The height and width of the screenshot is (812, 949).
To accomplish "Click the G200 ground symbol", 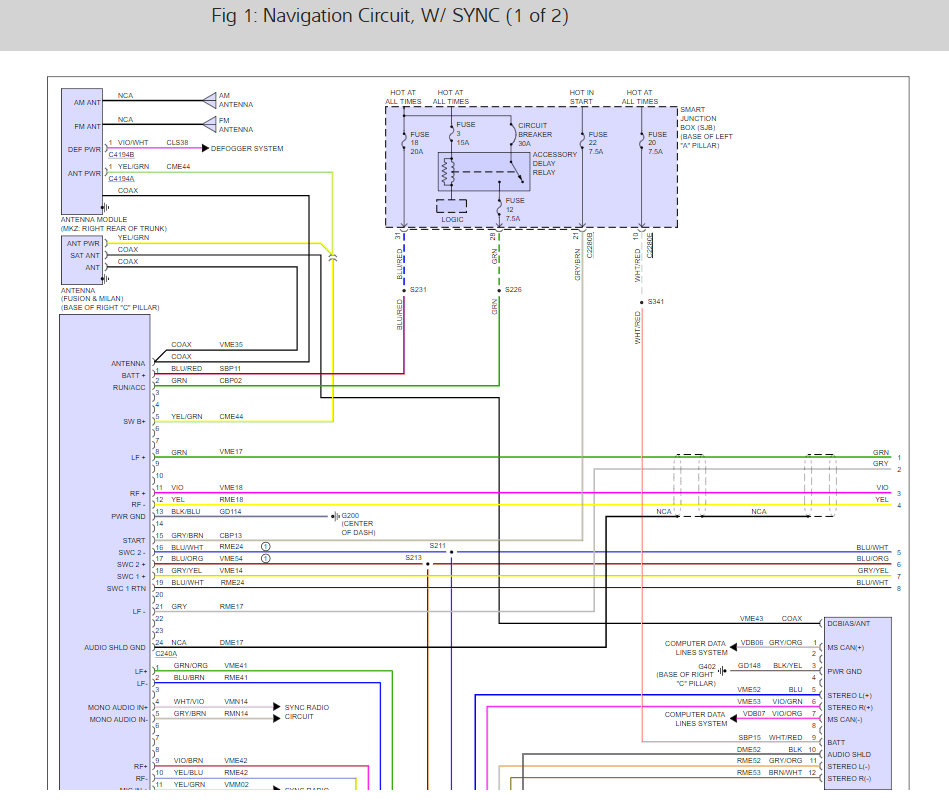I will pos(335,516).
